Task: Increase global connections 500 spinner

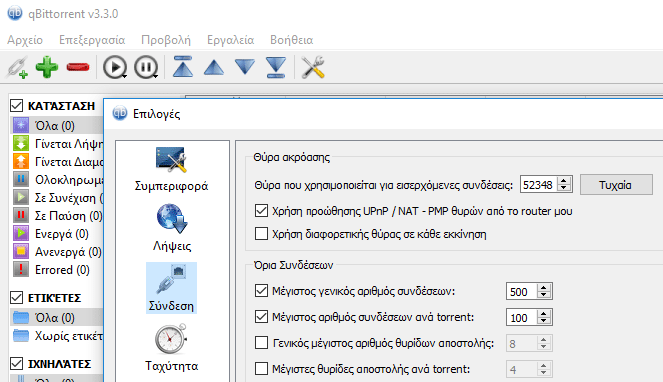Action: (x=544, y=287)
